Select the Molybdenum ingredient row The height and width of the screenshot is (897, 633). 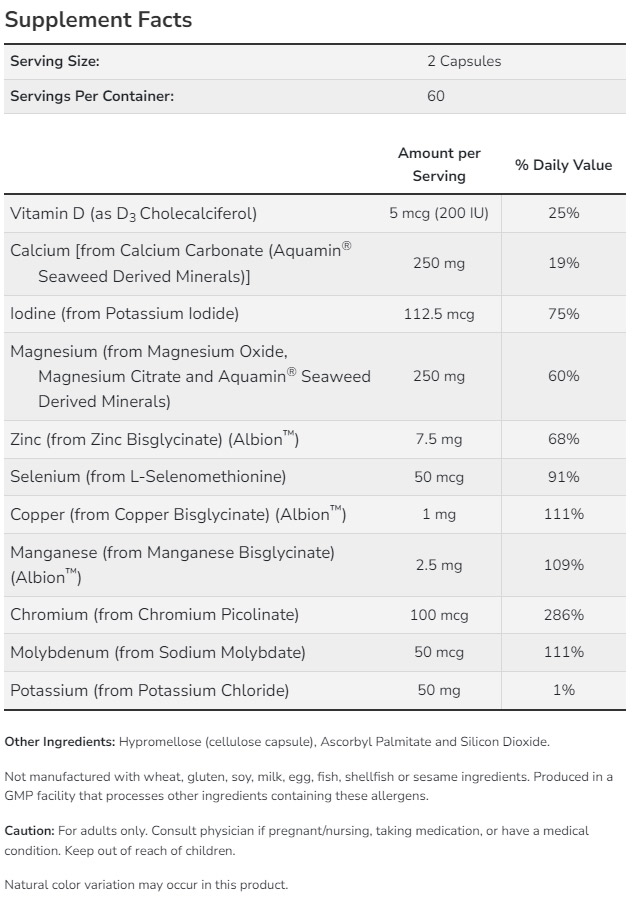tap(157, 652)
